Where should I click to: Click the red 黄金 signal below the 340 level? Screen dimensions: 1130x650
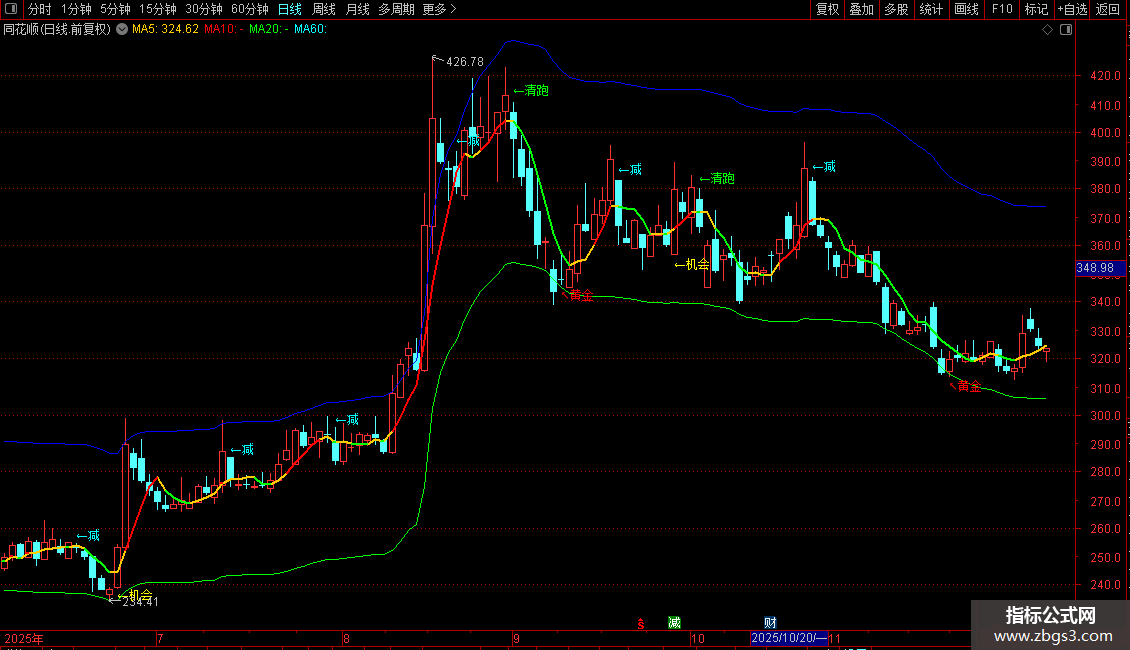(x=577, y=295)
